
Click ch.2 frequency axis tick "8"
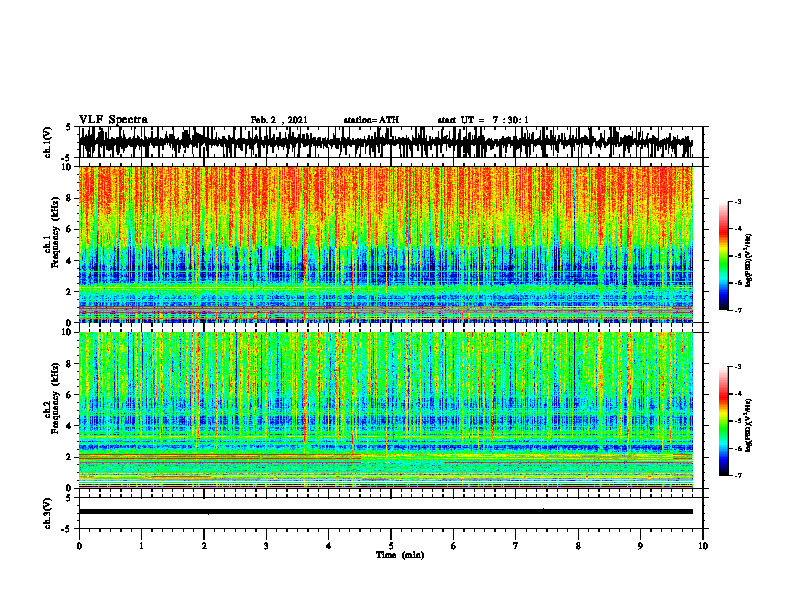pyautogui.click(x=70, y=364)
